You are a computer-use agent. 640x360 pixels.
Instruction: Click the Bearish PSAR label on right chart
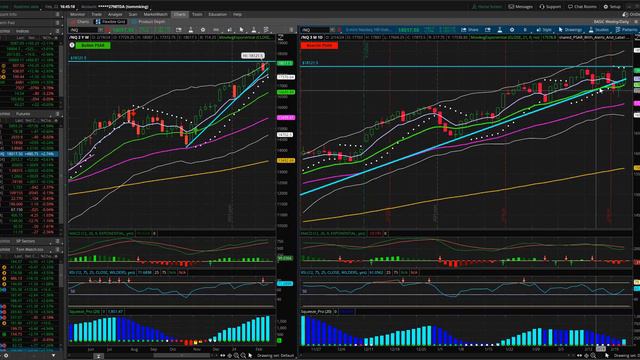(319, 45)
